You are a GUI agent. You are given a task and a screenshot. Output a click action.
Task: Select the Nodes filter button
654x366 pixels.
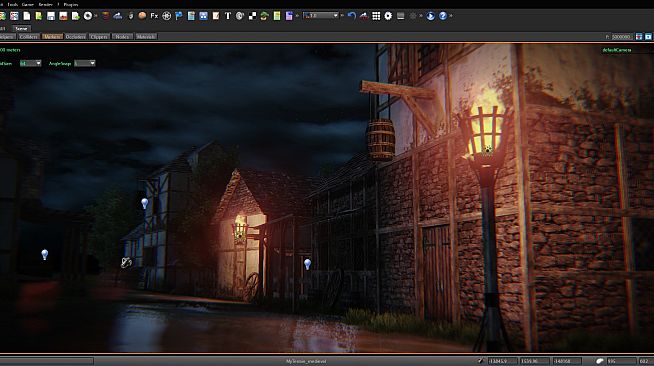122,37
